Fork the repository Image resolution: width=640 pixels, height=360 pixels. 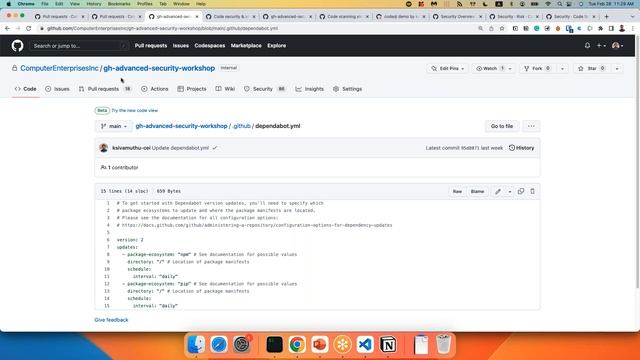coord(538,69)
